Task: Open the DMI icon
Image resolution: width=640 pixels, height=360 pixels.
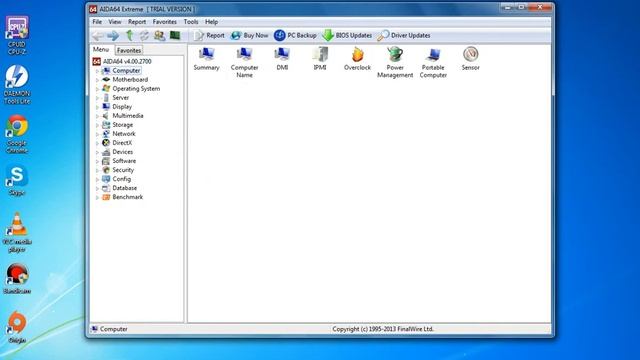Action: click(x=282, y=59)
